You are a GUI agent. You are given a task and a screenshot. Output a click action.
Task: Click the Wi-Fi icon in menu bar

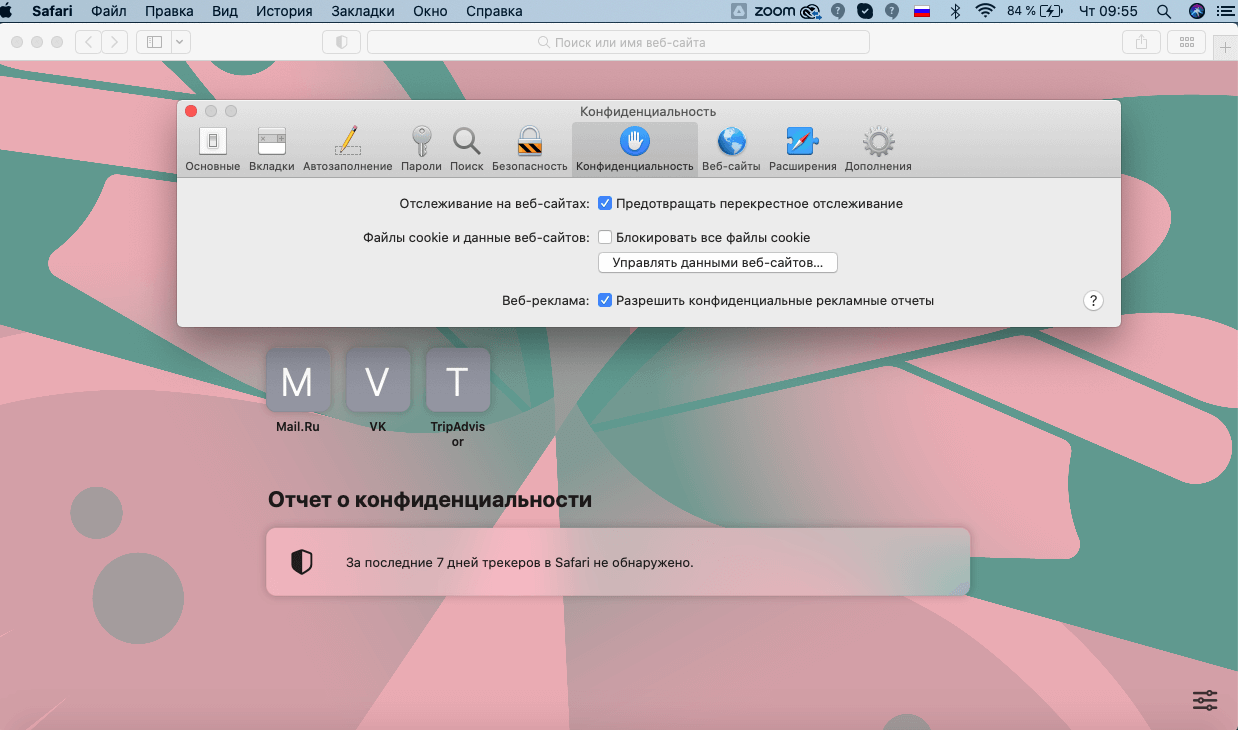point(985,11)
